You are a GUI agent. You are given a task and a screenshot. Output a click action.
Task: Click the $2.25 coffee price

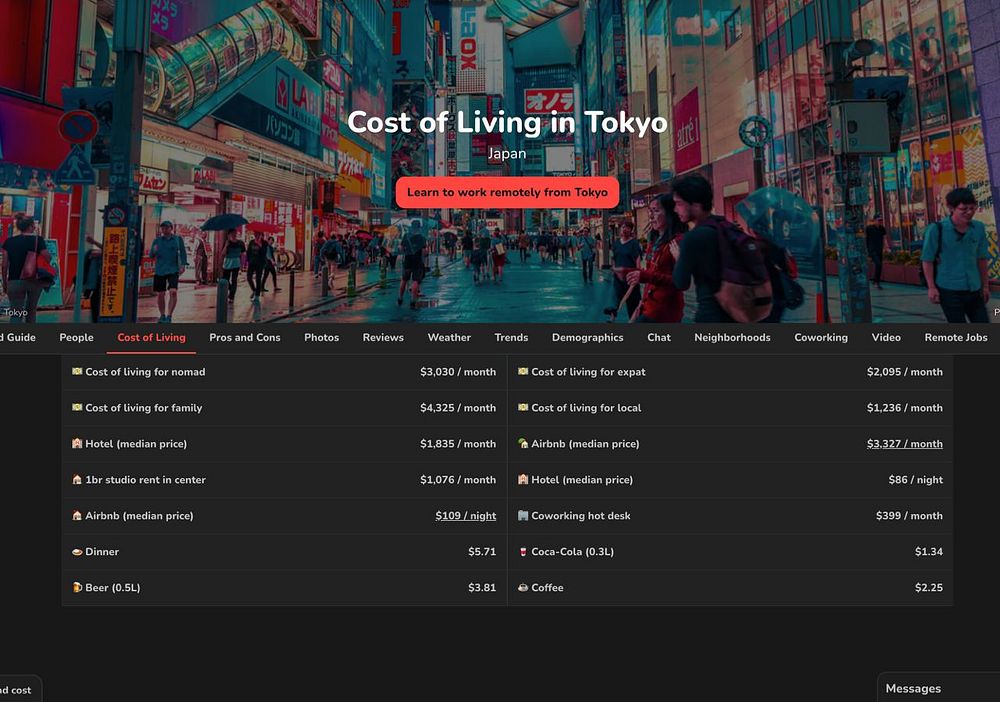929,587
